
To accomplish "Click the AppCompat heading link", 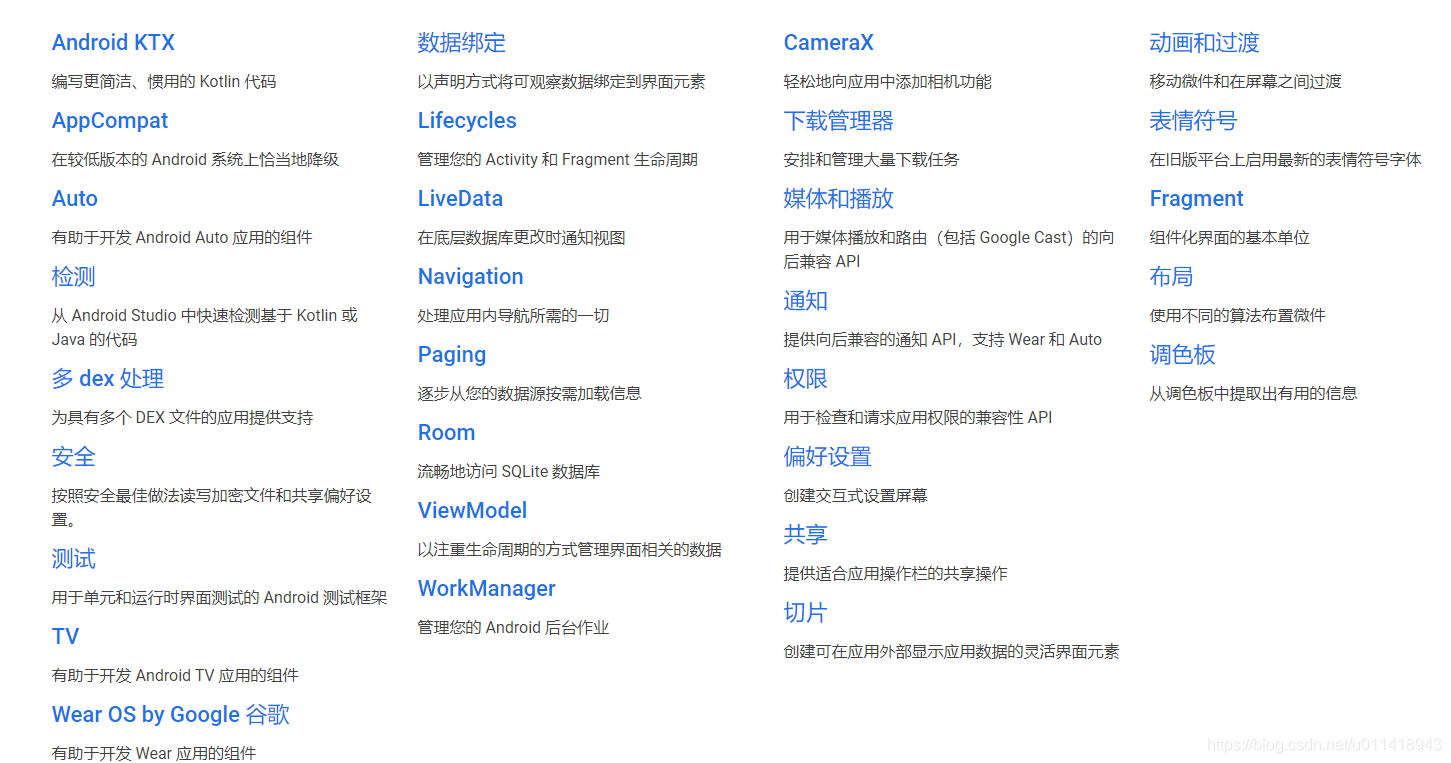I will coord(110,121).
